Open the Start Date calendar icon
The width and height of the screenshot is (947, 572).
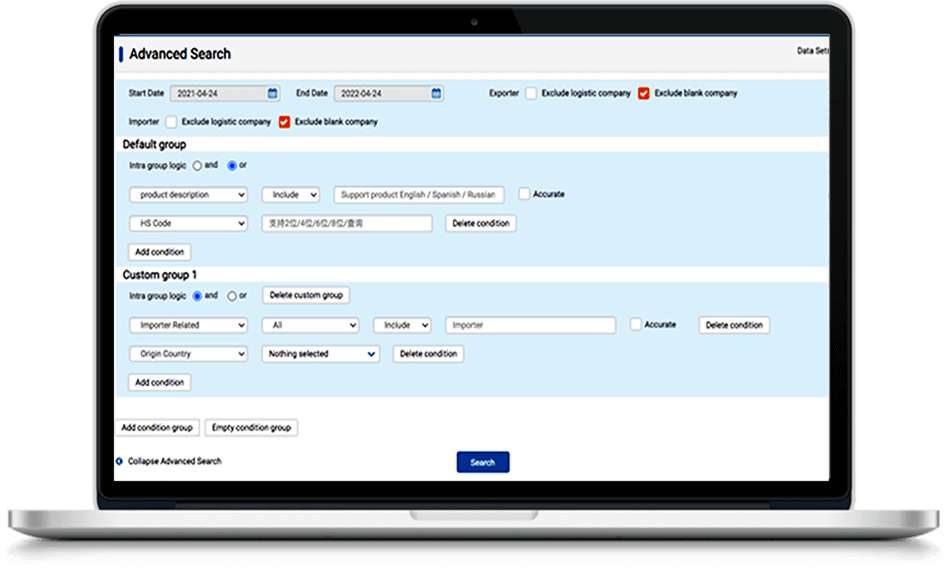click(272, 93)
